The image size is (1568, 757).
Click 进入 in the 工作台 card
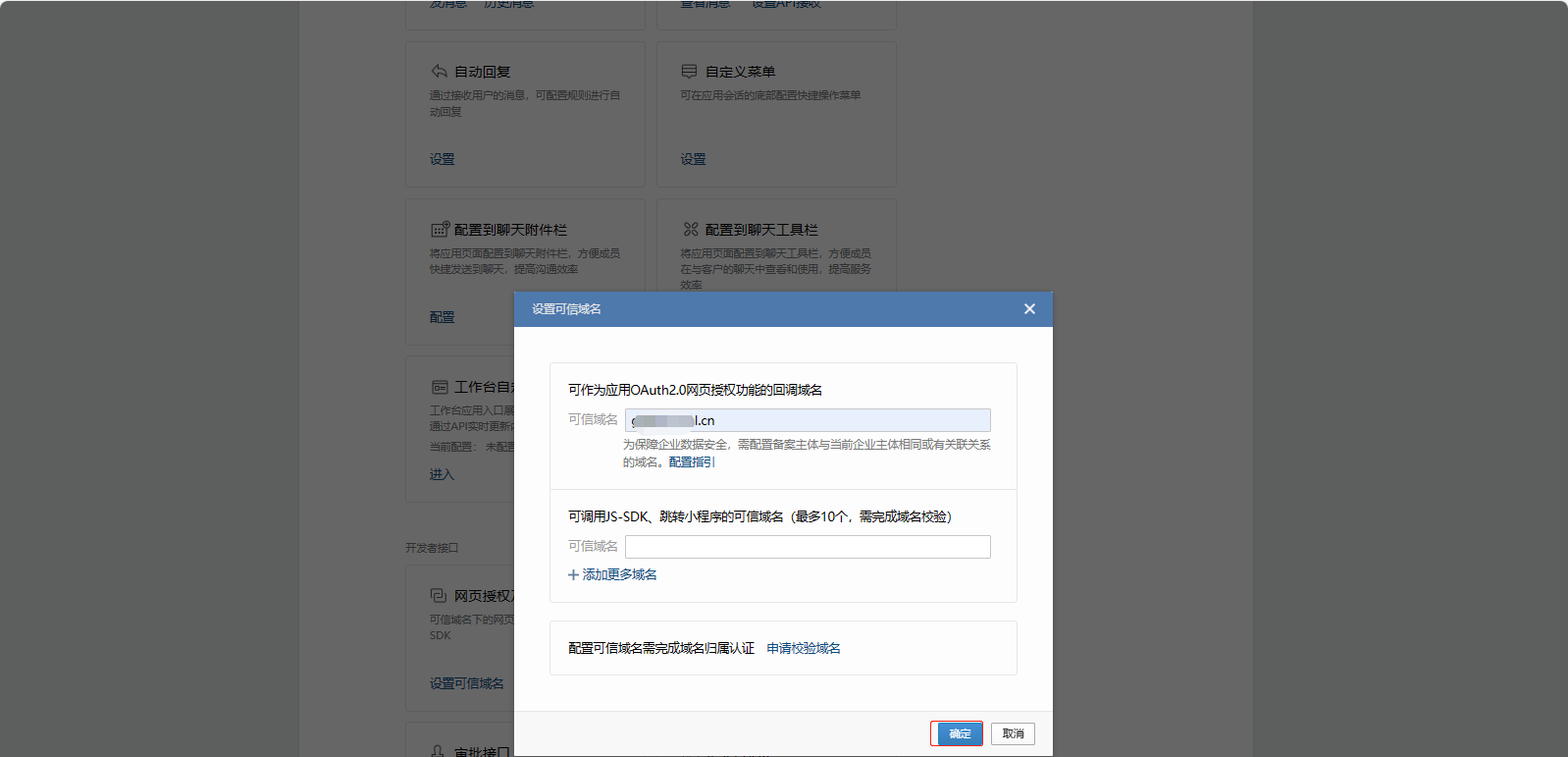coord(442,474)
